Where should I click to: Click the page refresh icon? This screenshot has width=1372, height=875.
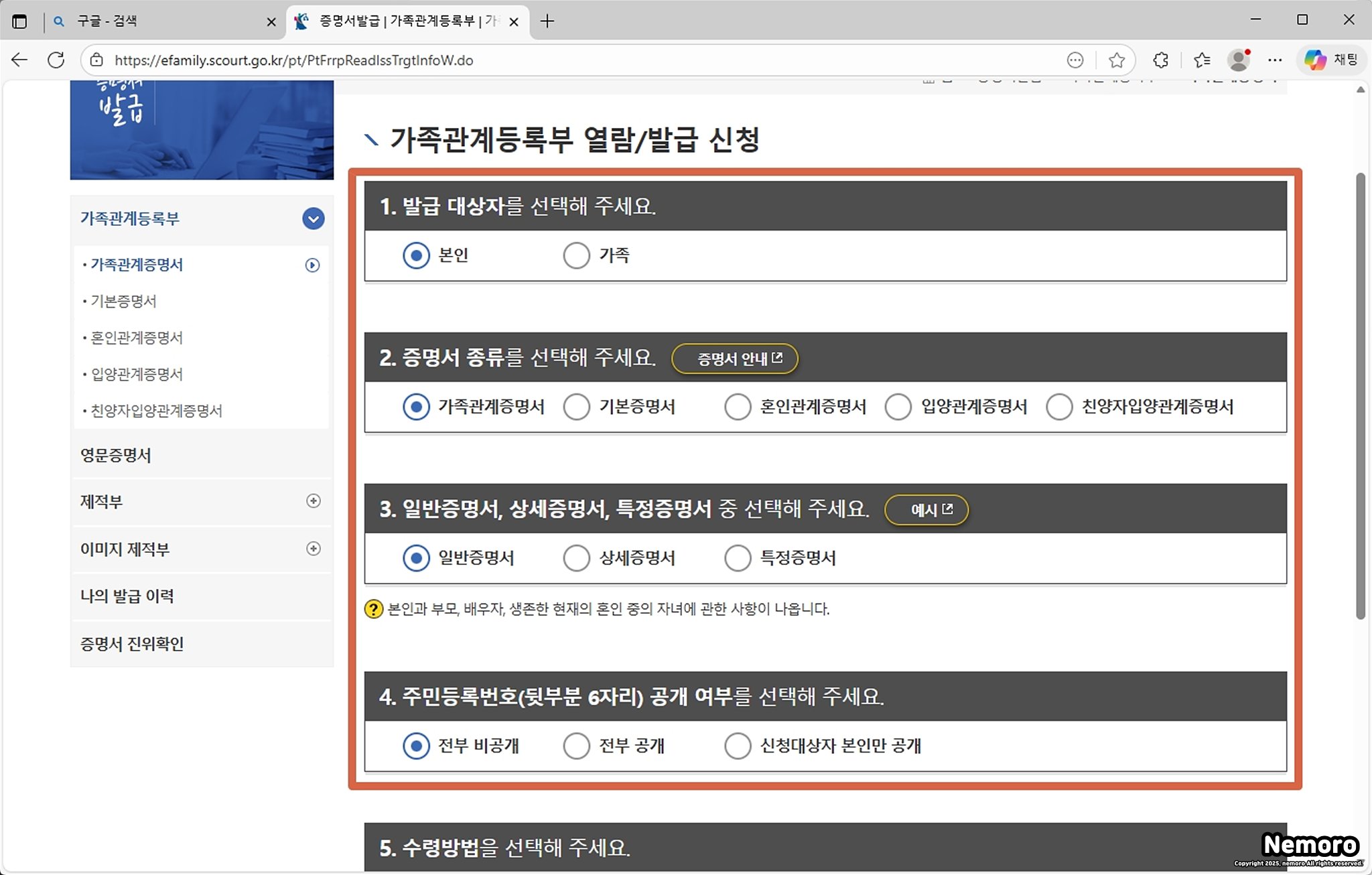coord(56,60)
